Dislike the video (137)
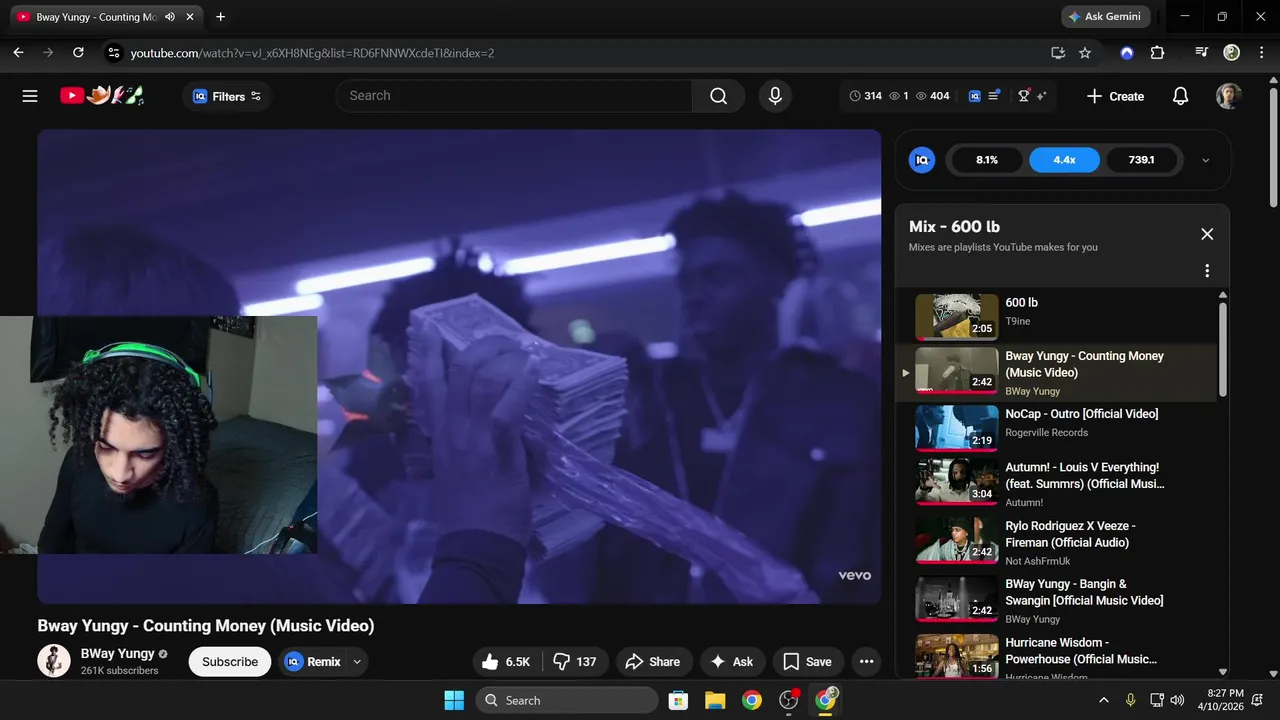Screen dimensions: 1280x720 [x=575, y=661]
